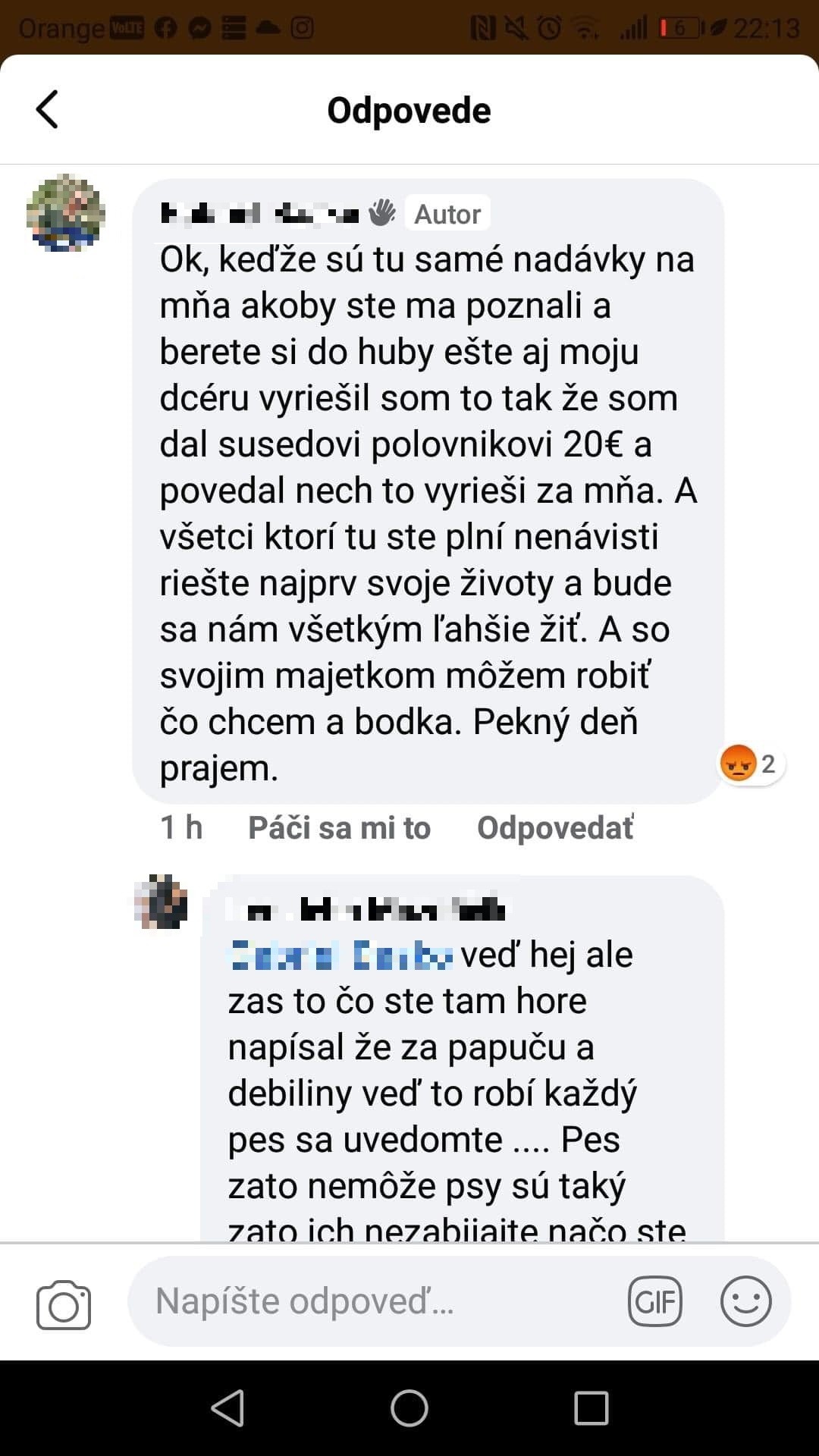Open the emoji smiley picker

[x=745, y=1301]
